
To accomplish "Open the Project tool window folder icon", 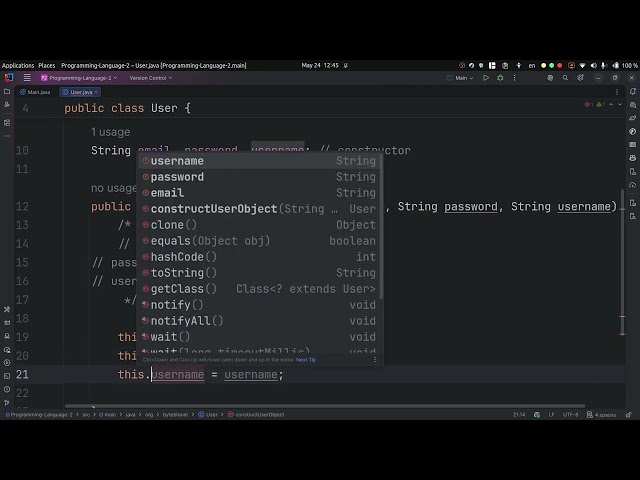I will 7,92.
